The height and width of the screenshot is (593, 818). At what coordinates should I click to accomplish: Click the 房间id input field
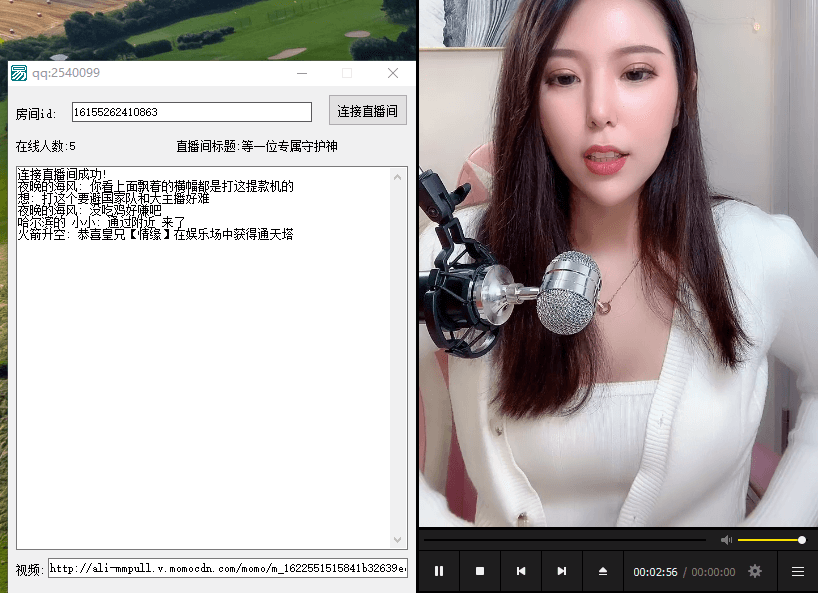pyautogui.click(x=193, y=111)
